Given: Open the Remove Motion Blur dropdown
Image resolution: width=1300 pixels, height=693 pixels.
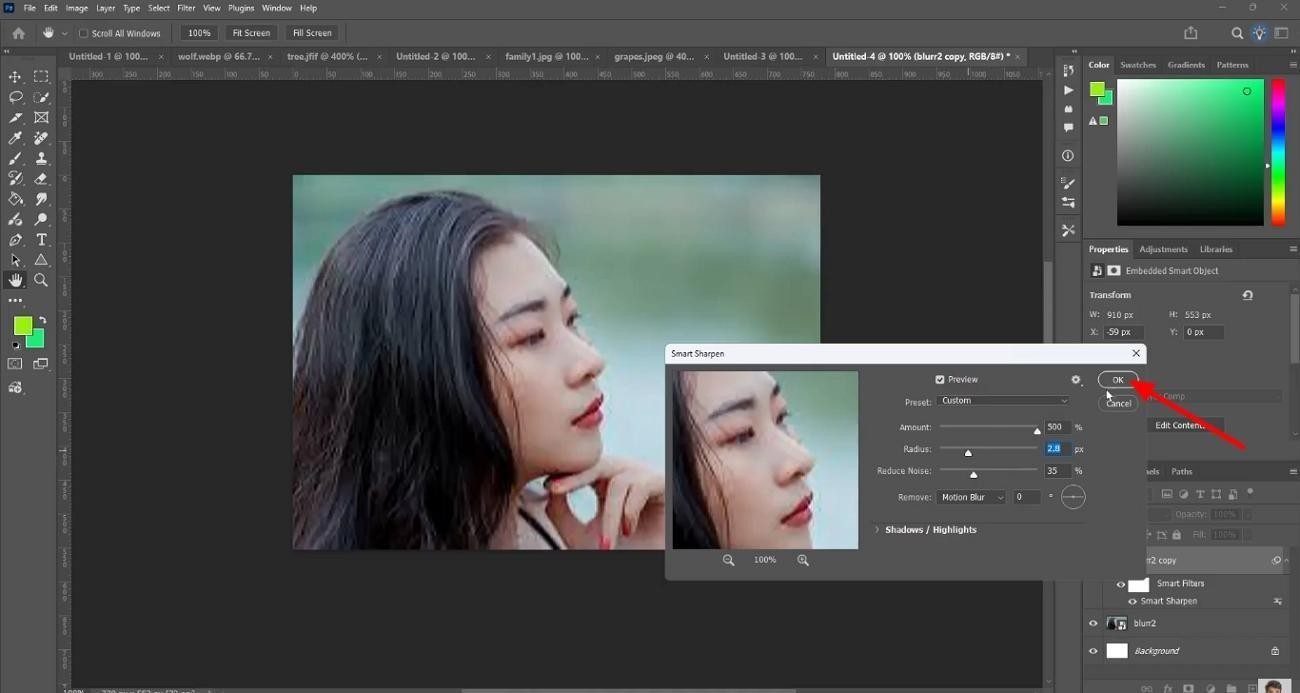Looking at the screenshot, I should [971, 497].
